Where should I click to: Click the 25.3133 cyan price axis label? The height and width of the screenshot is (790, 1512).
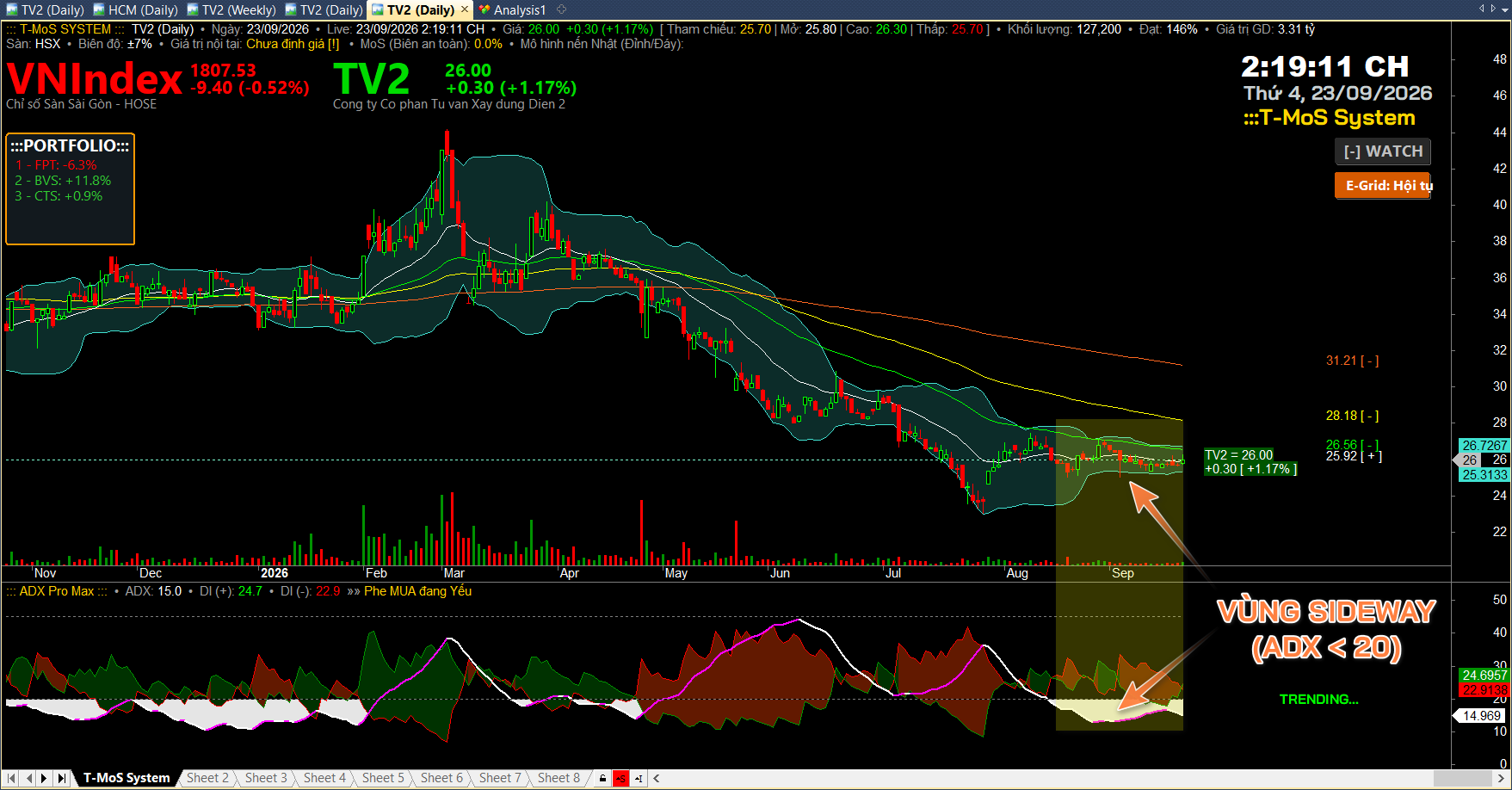pyautogui.click(x=1484, y=475)
